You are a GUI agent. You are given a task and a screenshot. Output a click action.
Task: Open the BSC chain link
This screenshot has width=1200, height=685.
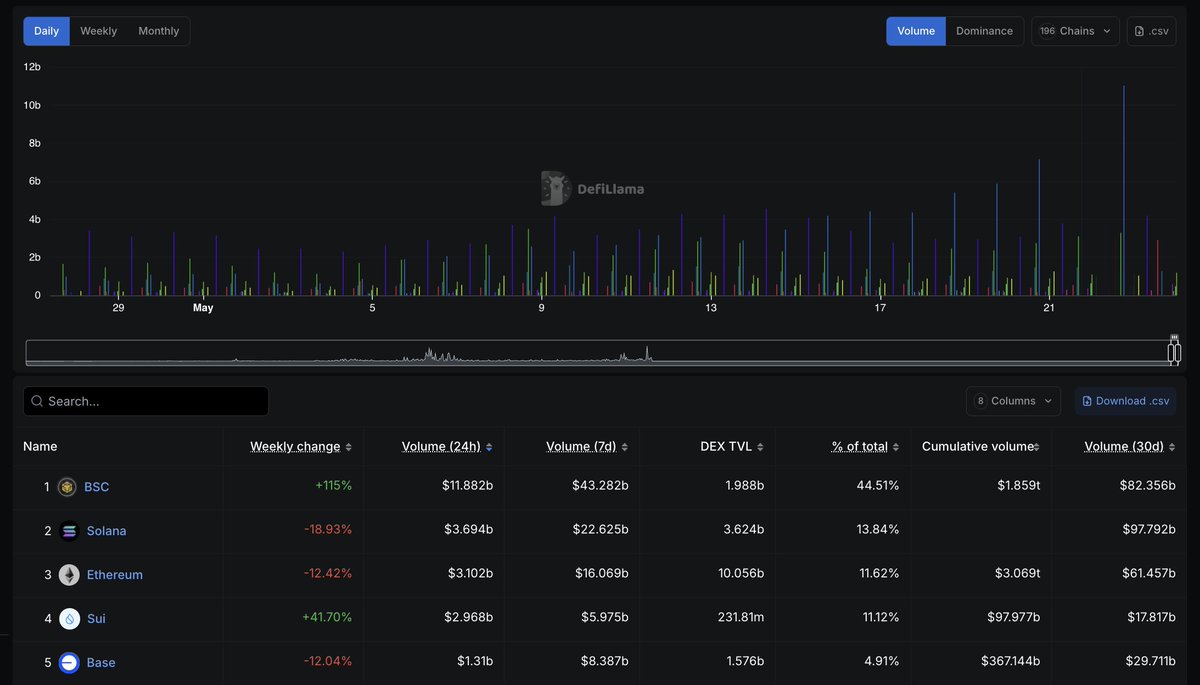tap(97, 487)
